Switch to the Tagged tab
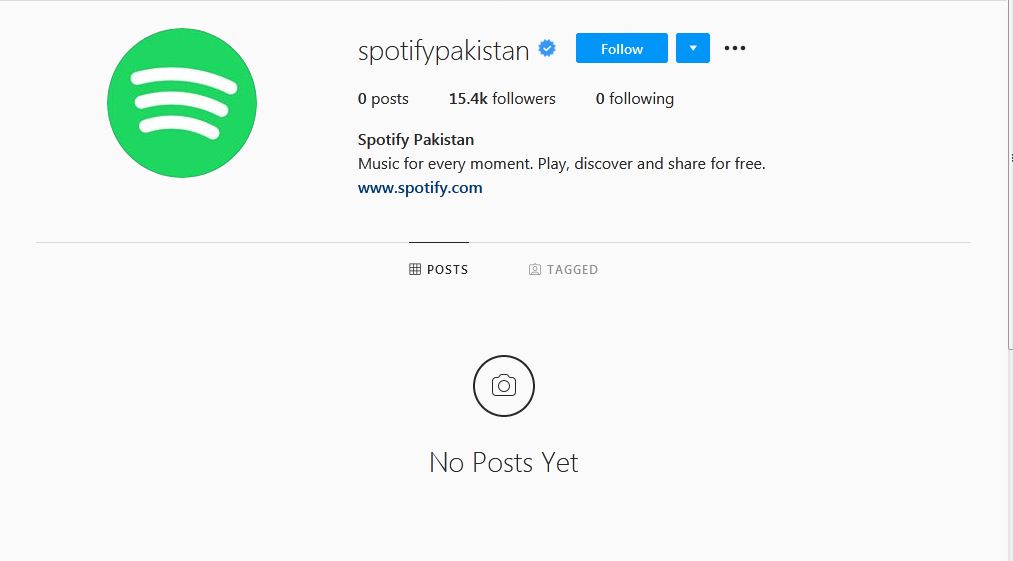1013x561 pixels. (563, 270)
